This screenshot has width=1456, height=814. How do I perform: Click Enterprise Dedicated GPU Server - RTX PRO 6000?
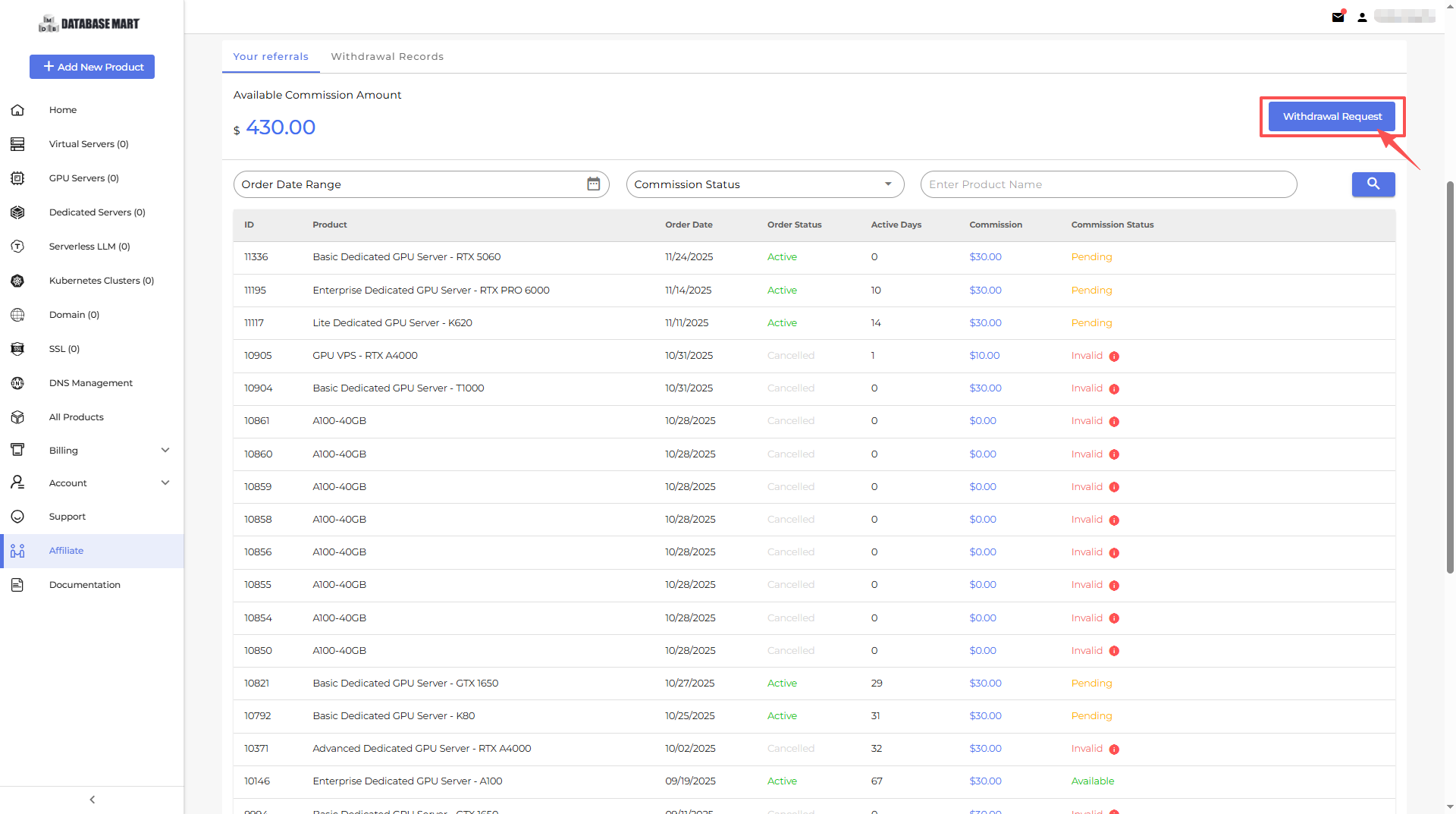pyautogui.click(x=431, y=291)
